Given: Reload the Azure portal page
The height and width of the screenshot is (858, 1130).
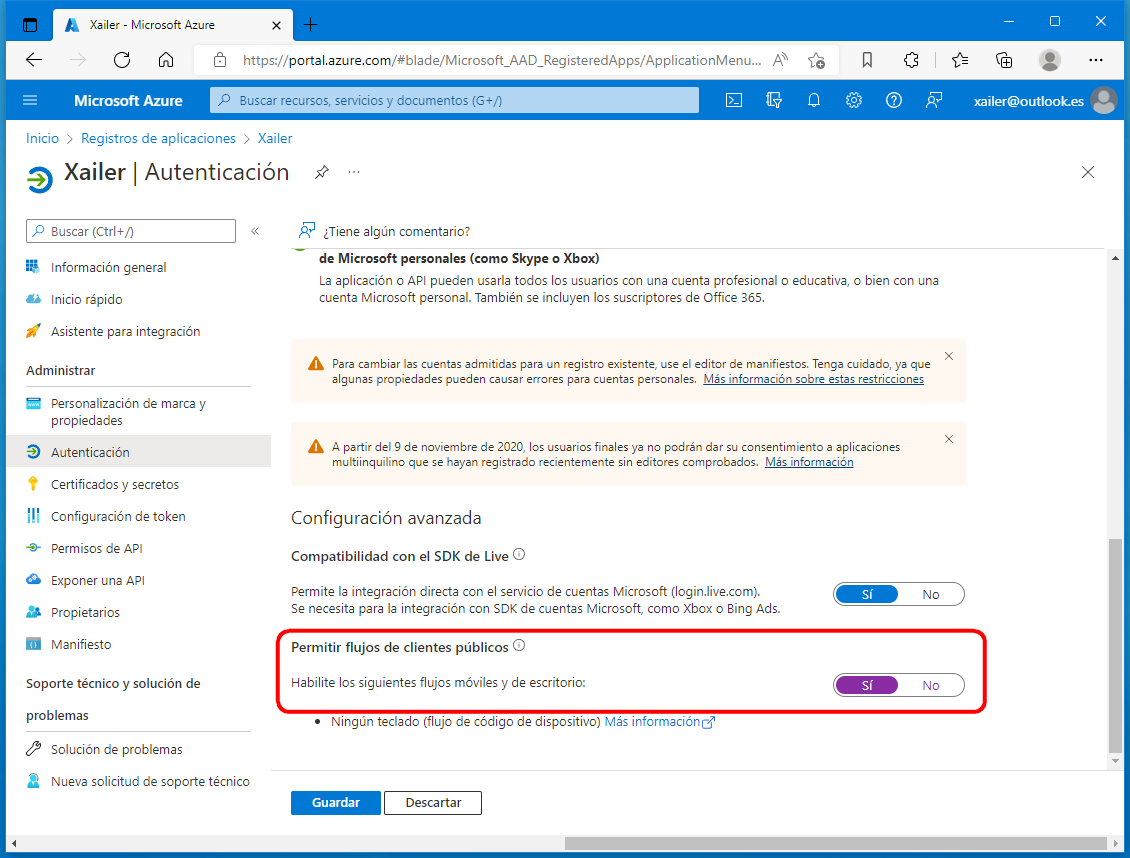Looking at the screenshot, I should [x=122, y=60].
